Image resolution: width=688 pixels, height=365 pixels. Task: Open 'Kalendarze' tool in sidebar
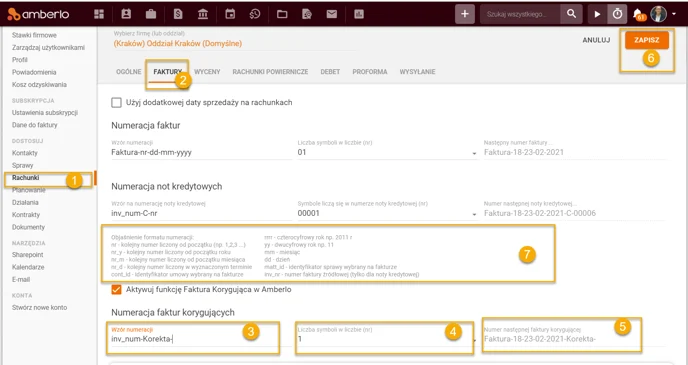click(x=28, y=267)
